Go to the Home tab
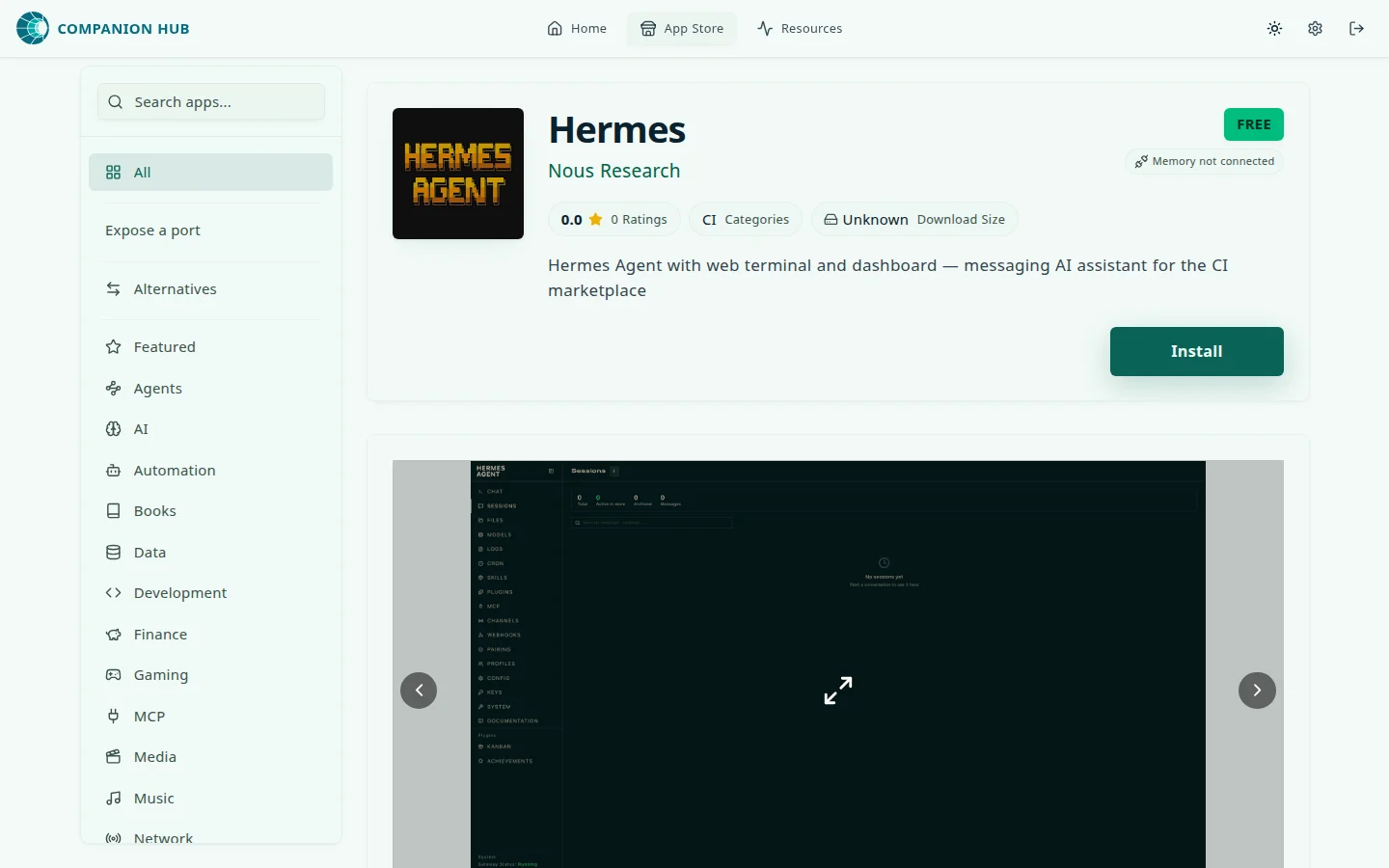The width and height of the screenshot is (1389, 868). 577,28
